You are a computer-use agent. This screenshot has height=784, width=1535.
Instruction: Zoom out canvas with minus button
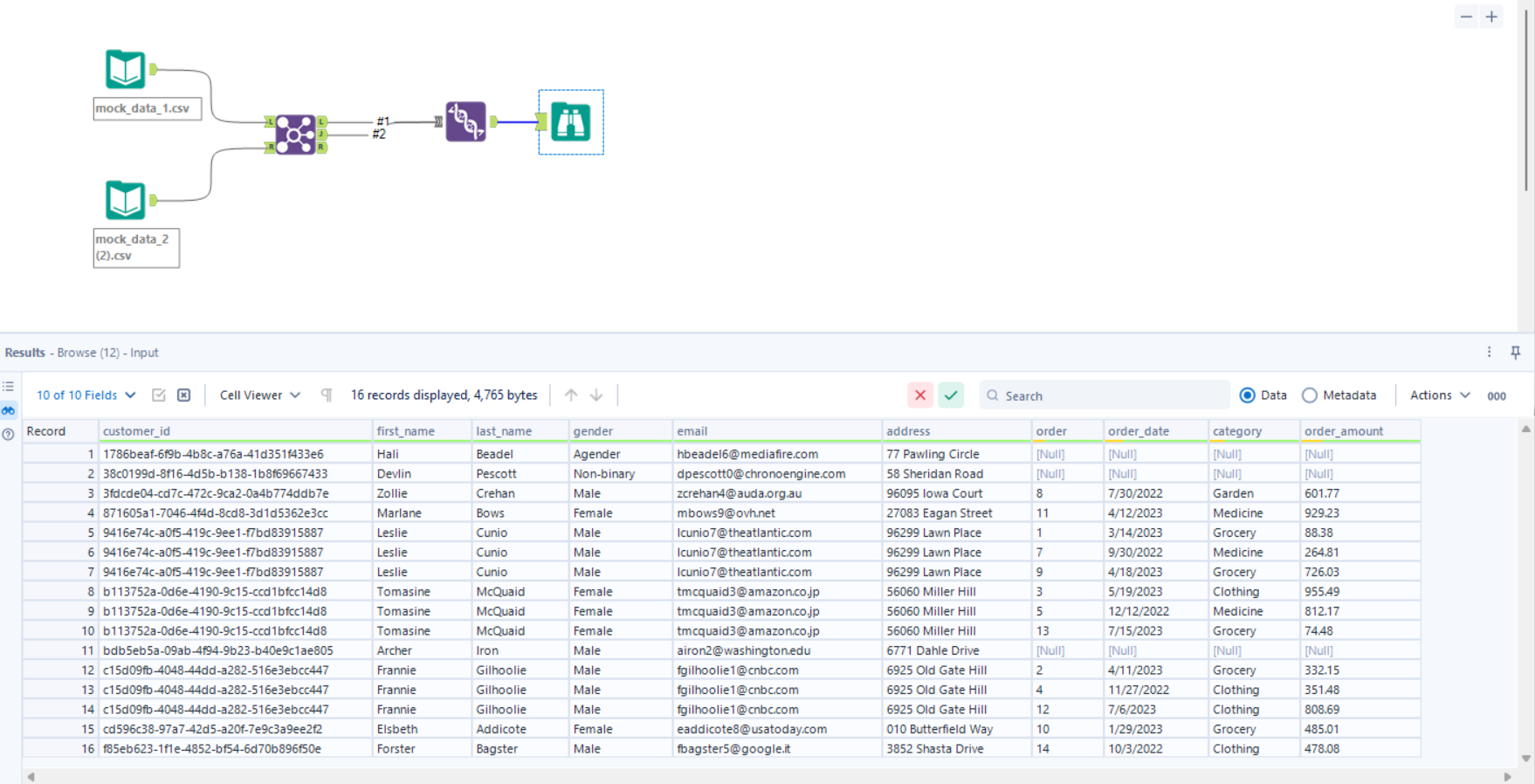[1466, 17]
